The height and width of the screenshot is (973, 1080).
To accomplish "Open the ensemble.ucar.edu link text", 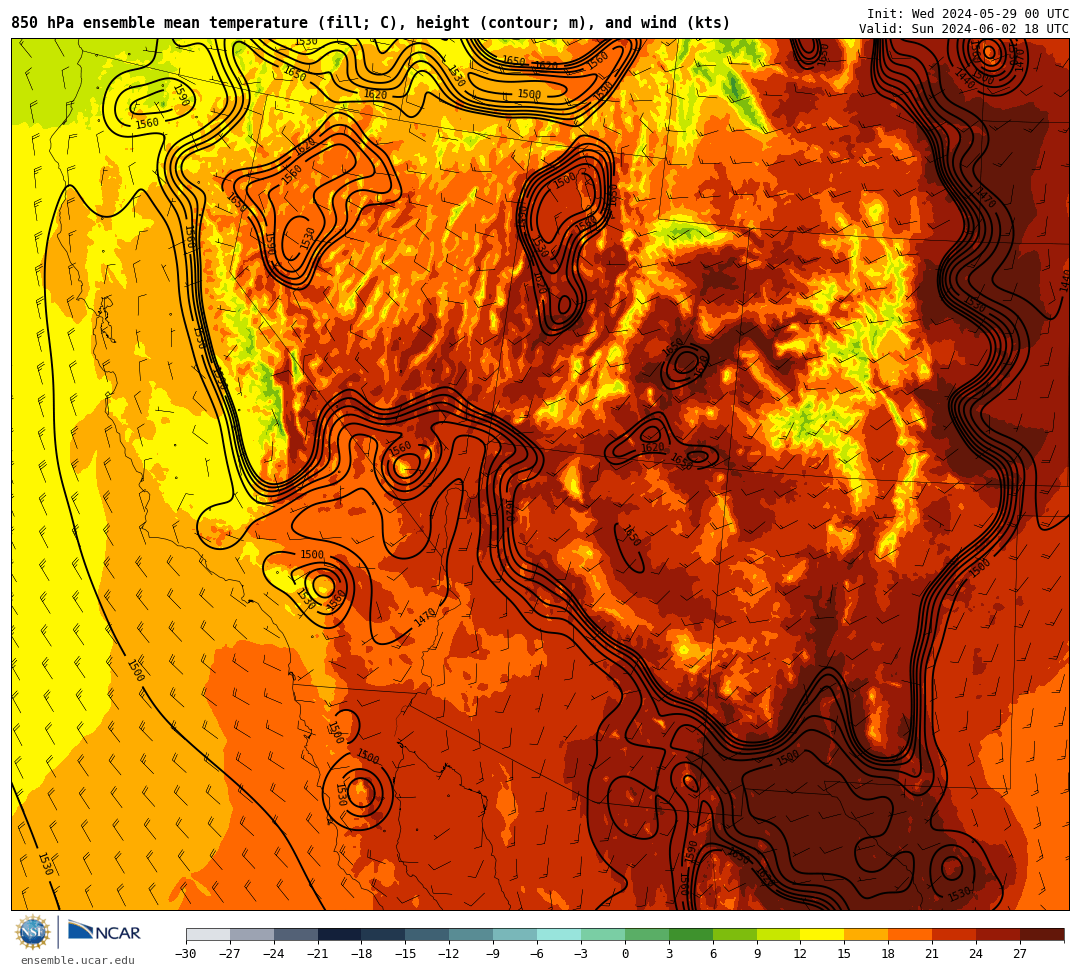I will 78,960.
